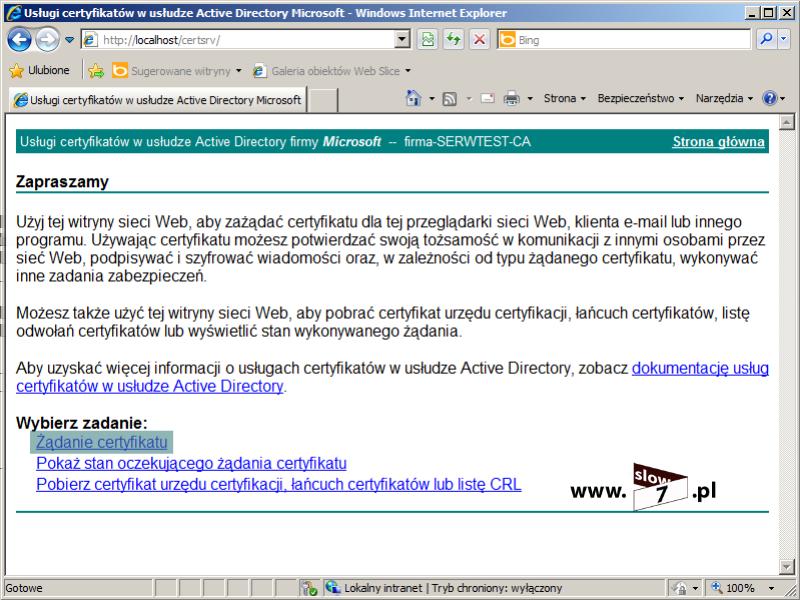Click the zoom level 100% button
This screenshot has height=600, width=800.
tap(733, 588)
